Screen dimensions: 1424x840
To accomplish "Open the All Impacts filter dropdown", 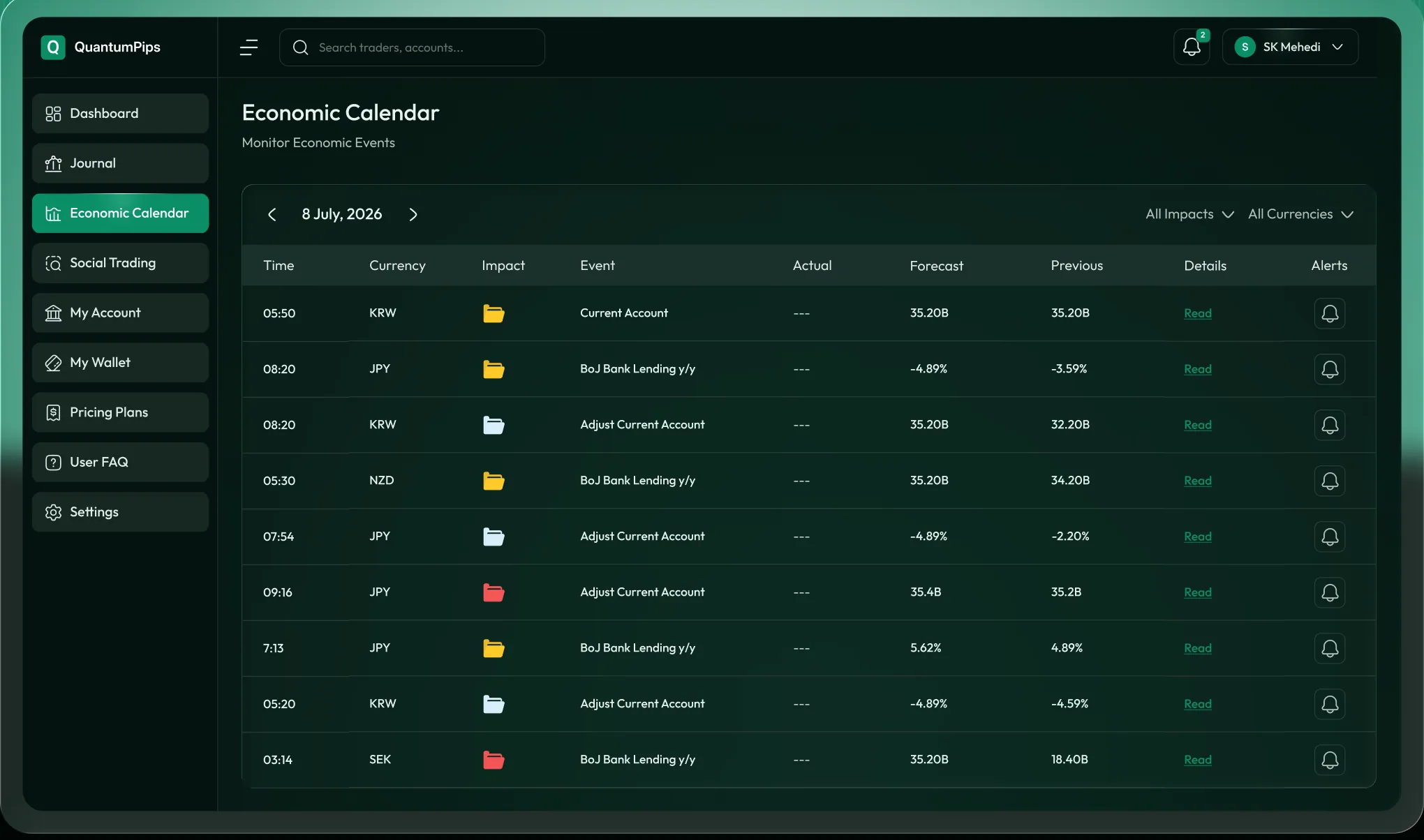I will coord(1189,214).
